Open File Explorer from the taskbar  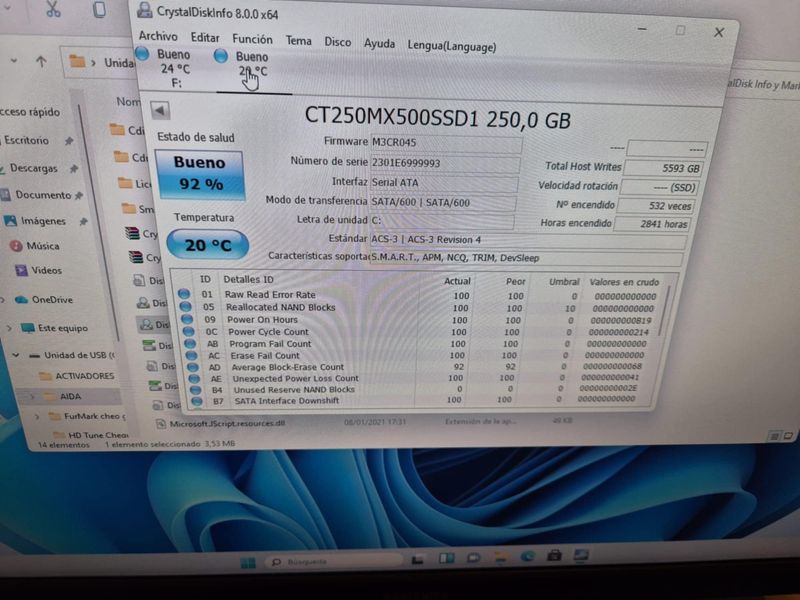(x=501, y=557)
